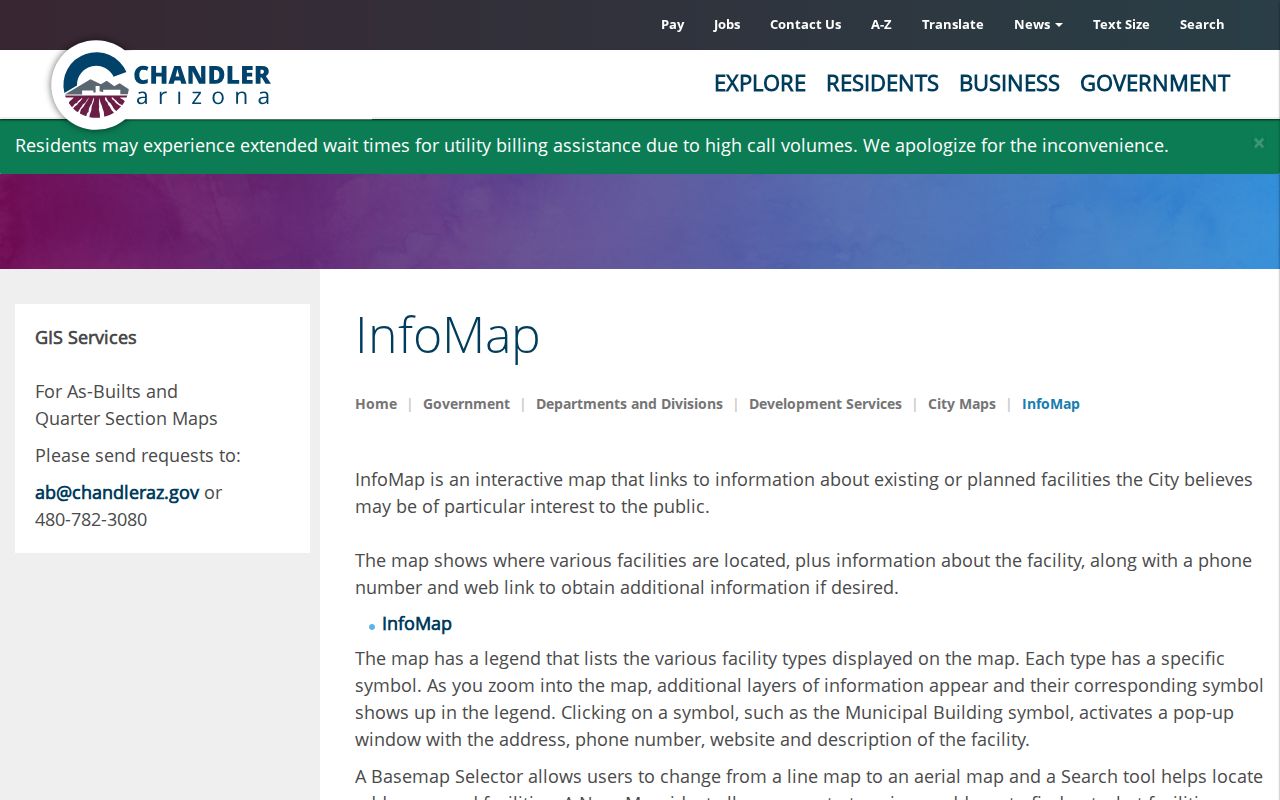Viewport: 1280px width, 800px height.
Task: Click the InfoMap breadcrumb item
Action: click(1051, 404)
